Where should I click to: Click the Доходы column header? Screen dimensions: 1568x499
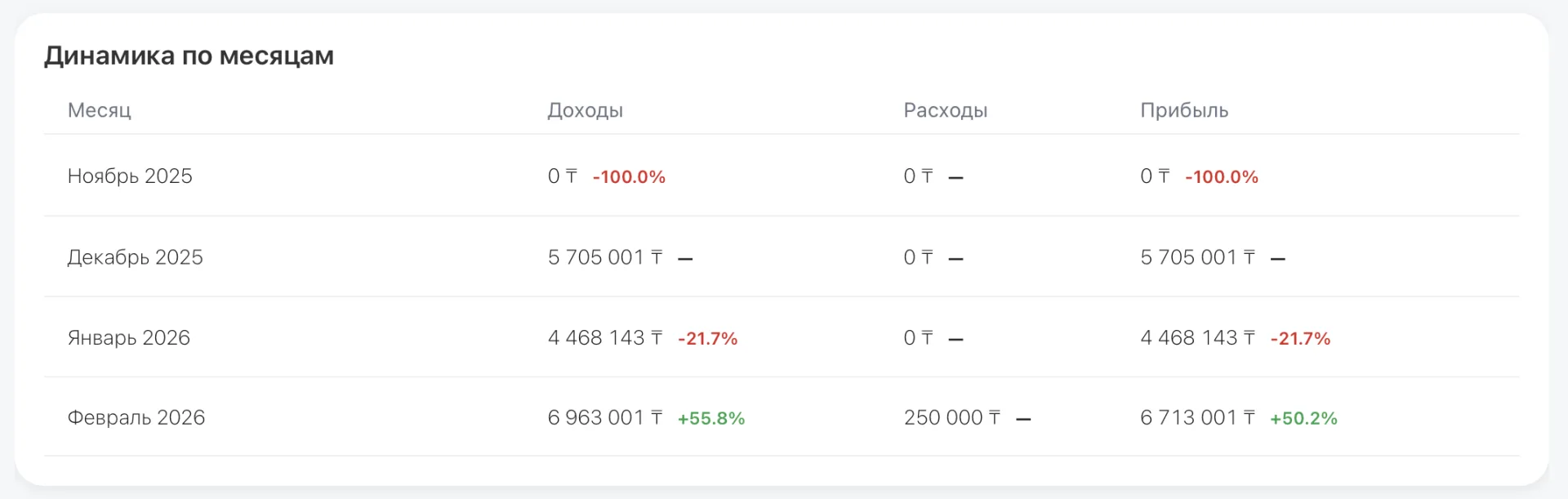[585, 110]
